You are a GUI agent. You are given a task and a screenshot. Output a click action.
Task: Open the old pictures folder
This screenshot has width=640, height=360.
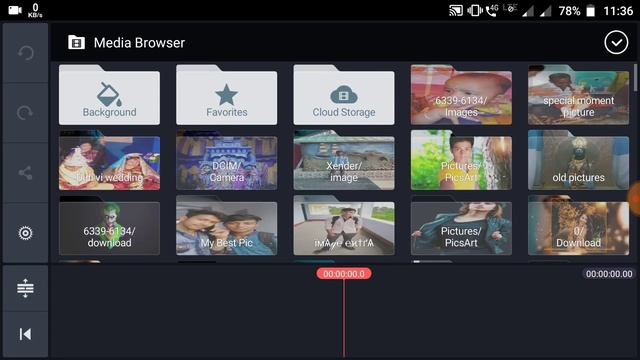click(578, 160)
